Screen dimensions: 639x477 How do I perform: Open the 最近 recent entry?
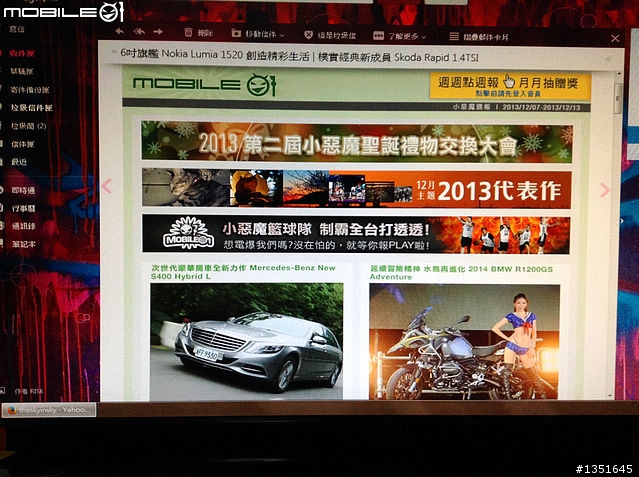click(19, 162)
